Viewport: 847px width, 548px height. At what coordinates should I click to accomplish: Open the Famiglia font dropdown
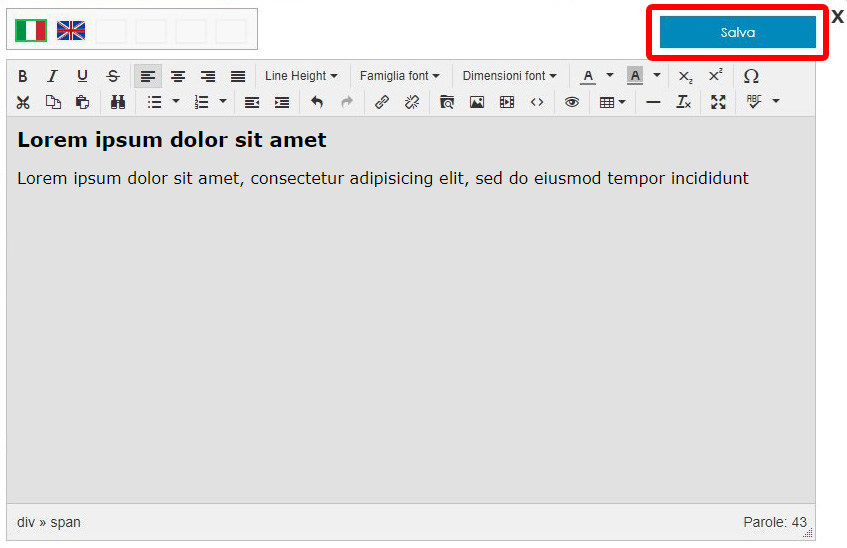(x=399, y=76)
